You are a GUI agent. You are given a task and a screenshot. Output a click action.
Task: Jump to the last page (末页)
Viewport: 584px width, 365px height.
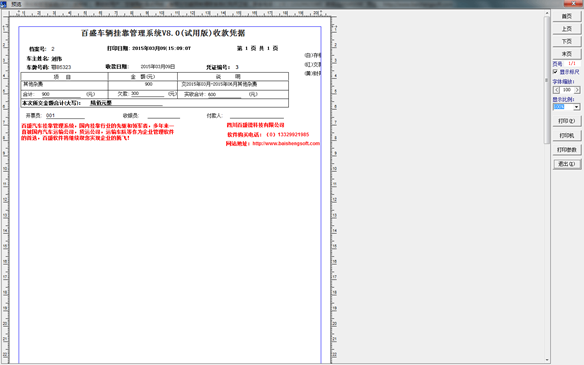click(566, 54)
